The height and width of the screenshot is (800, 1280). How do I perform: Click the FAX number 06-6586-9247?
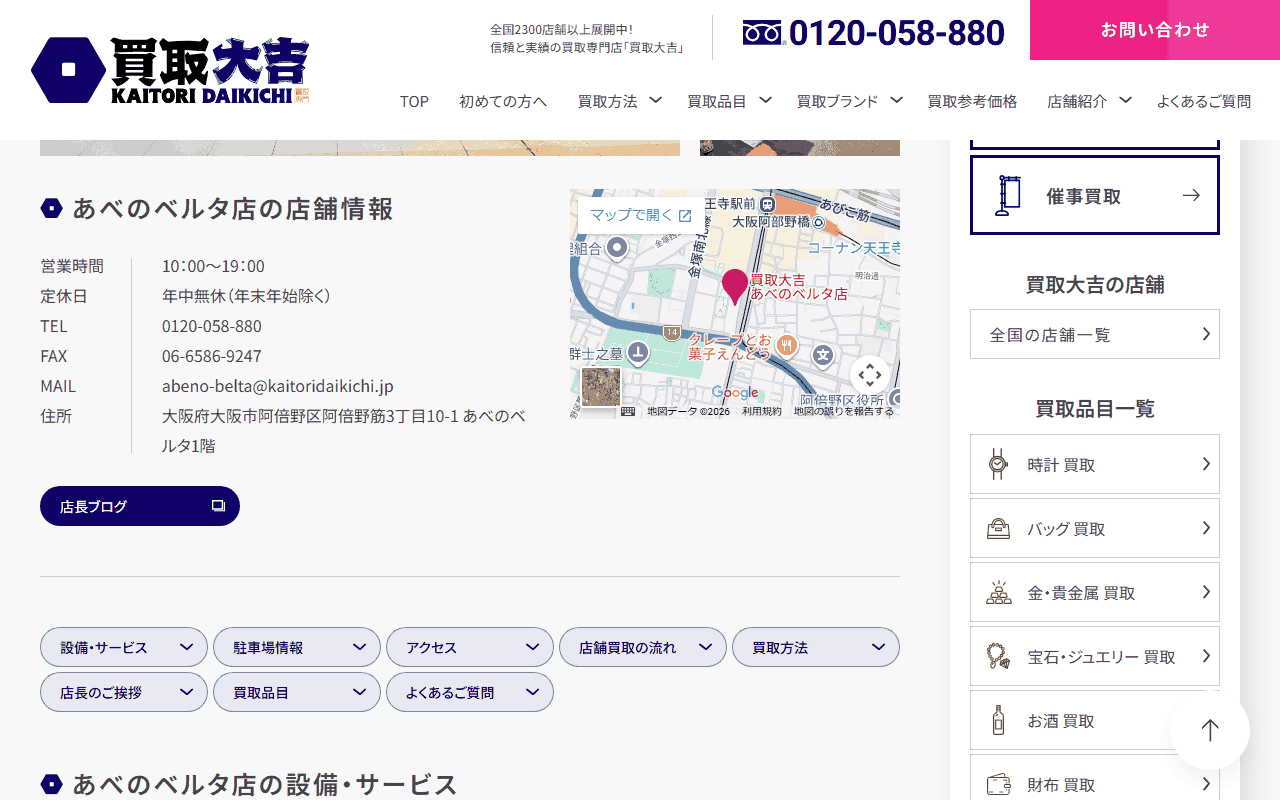(212, 356)
